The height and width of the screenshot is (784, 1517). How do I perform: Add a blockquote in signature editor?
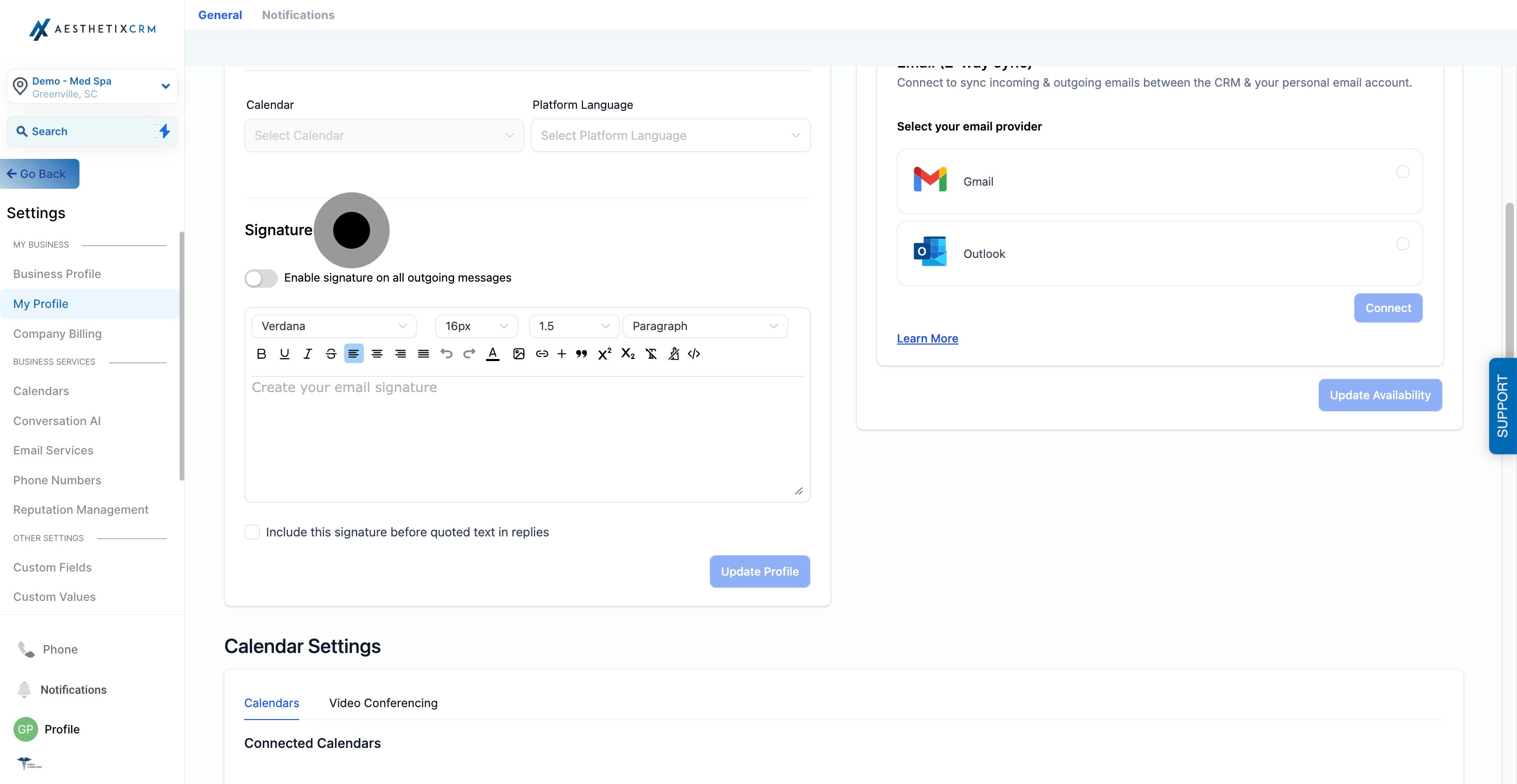point(581,354)
